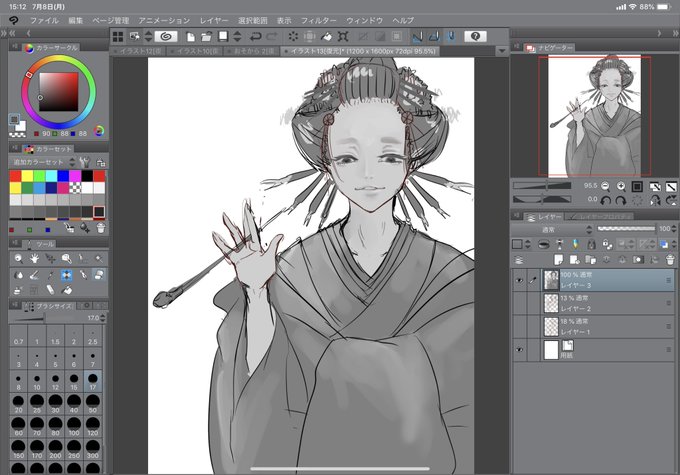Select brush size 8 preset

[18, 381]
